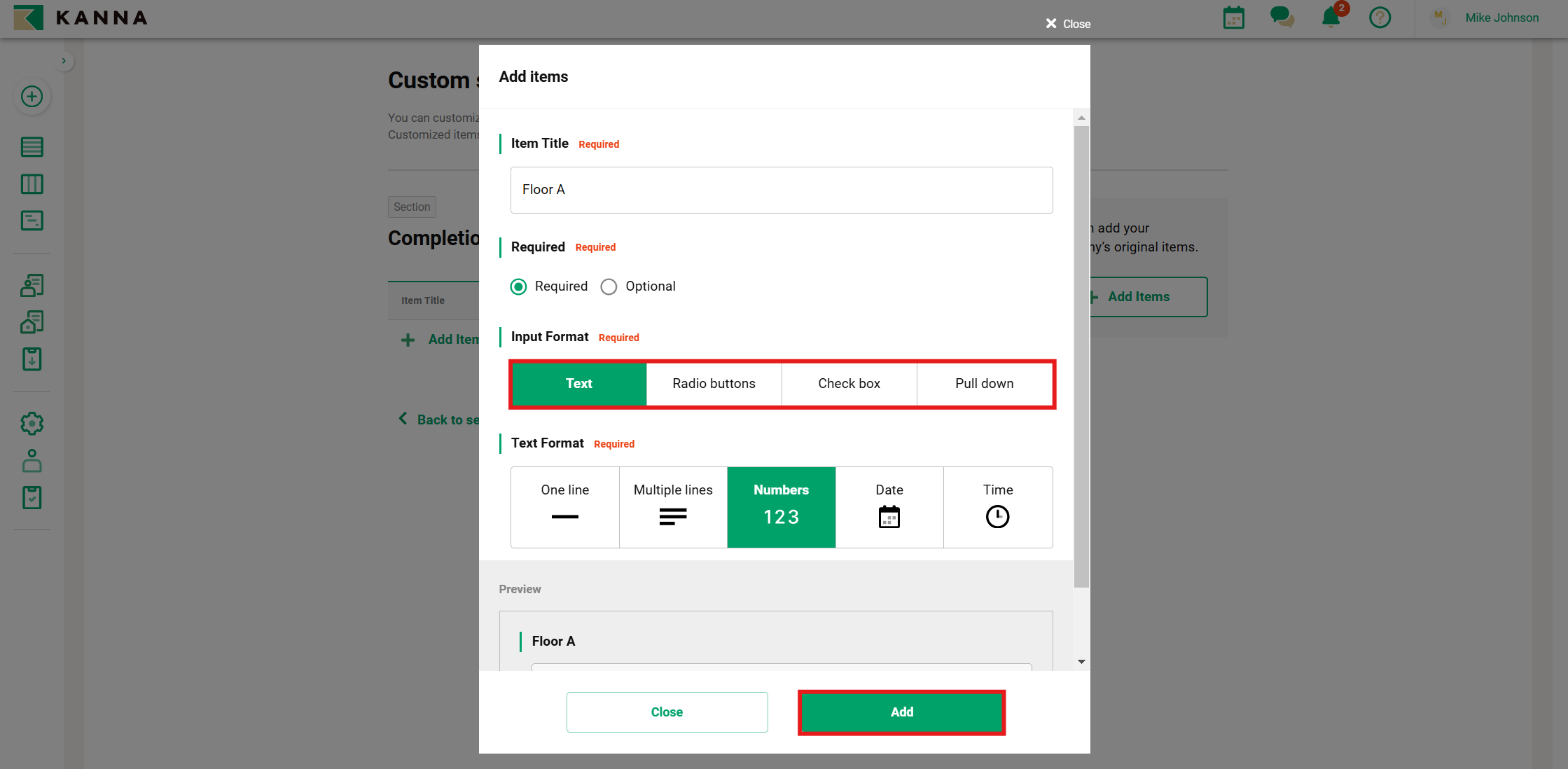Click scrollbar down arrow in dialog
The height and width of the screenshot is (769, 1568).
1081,662
